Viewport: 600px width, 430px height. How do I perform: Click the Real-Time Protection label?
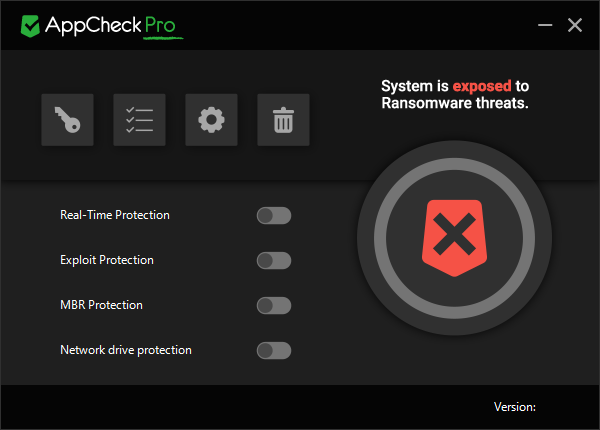[115, 215]
